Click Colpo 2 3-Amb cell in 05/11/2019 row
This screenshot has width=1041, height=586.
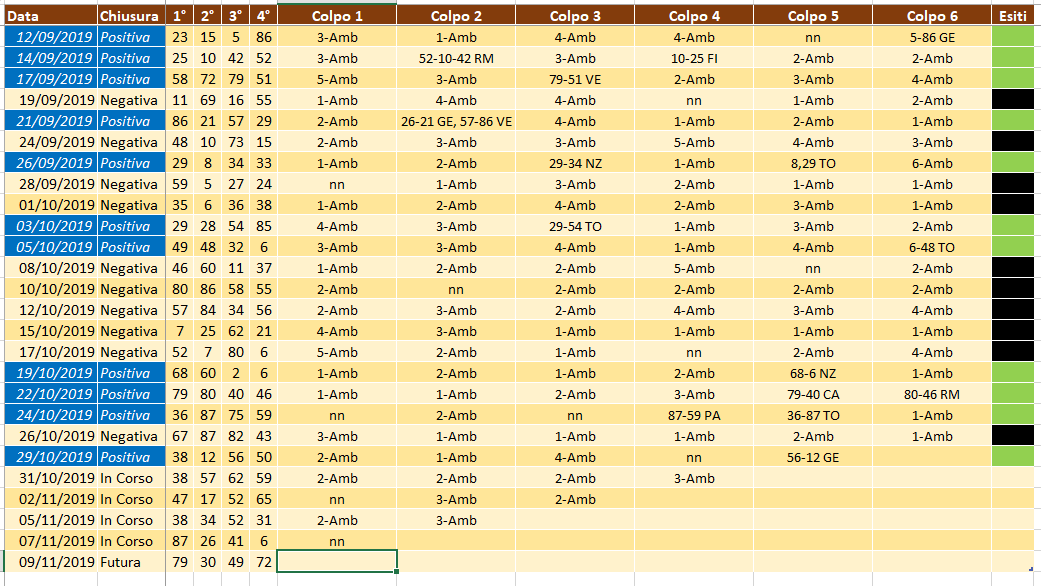point(456,520)
